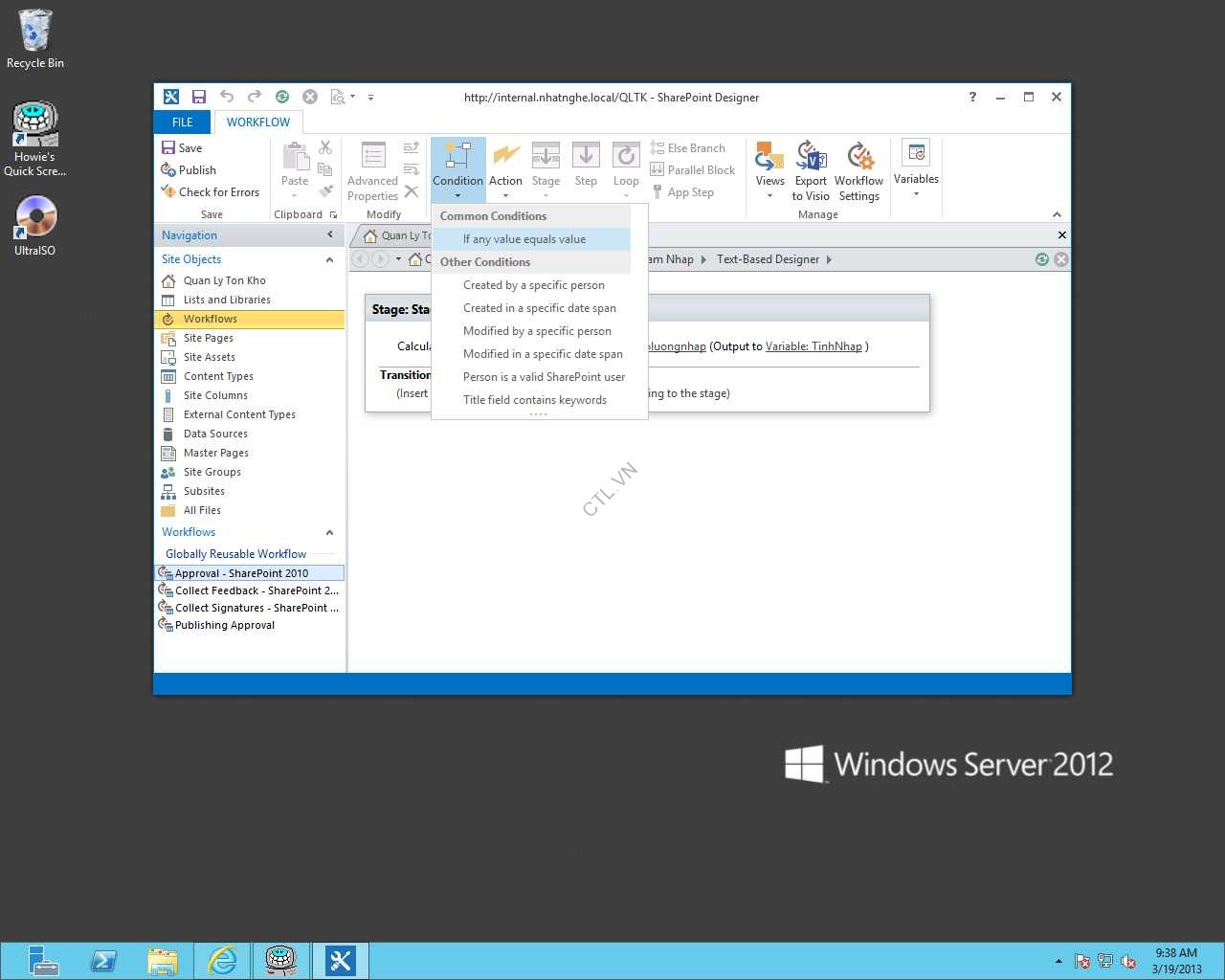
Task: Collapse the Site Objects section
Action: [x=329, y=259]
